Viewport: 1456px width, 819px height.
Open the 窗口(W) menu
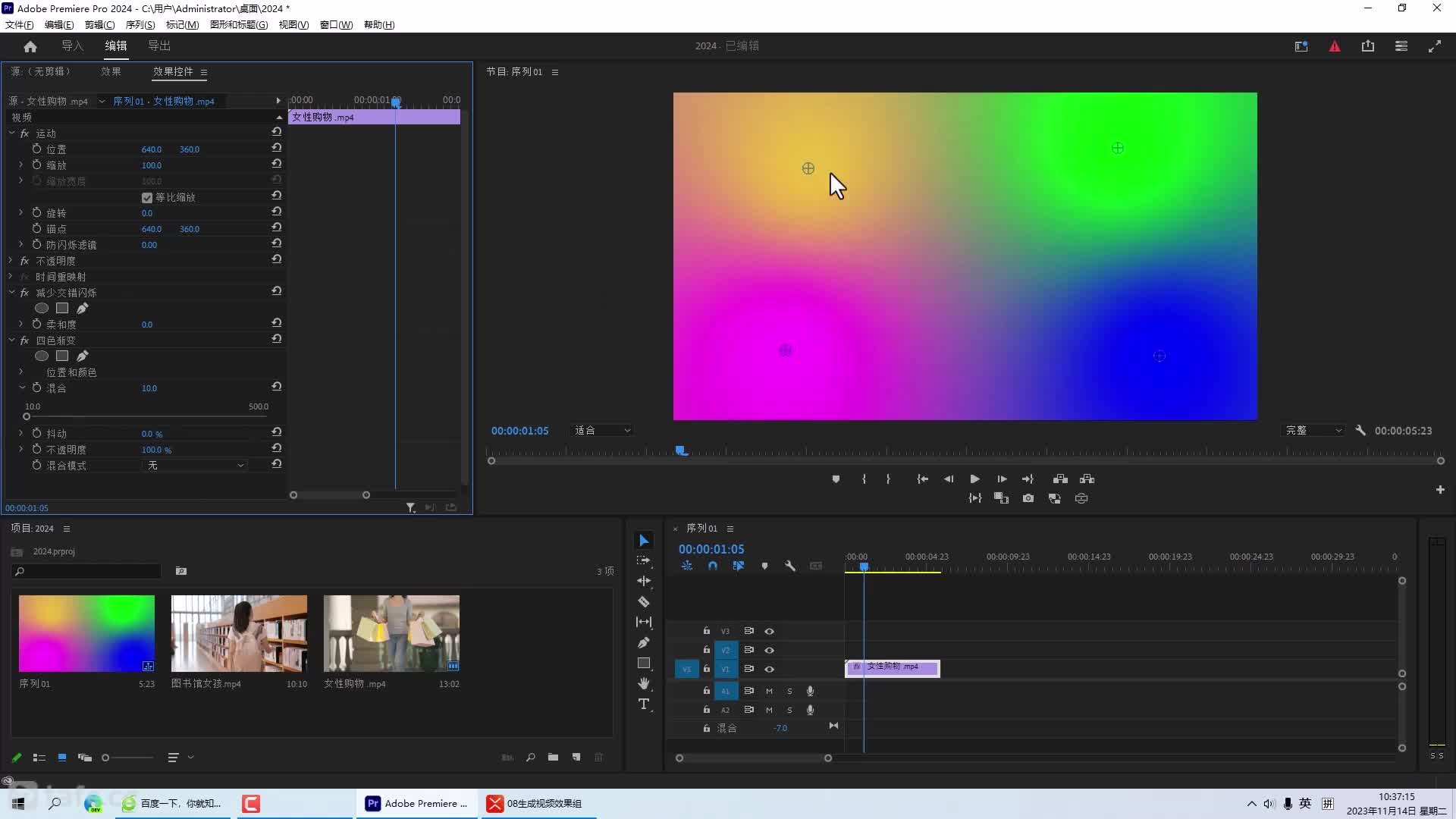point(336,24)
